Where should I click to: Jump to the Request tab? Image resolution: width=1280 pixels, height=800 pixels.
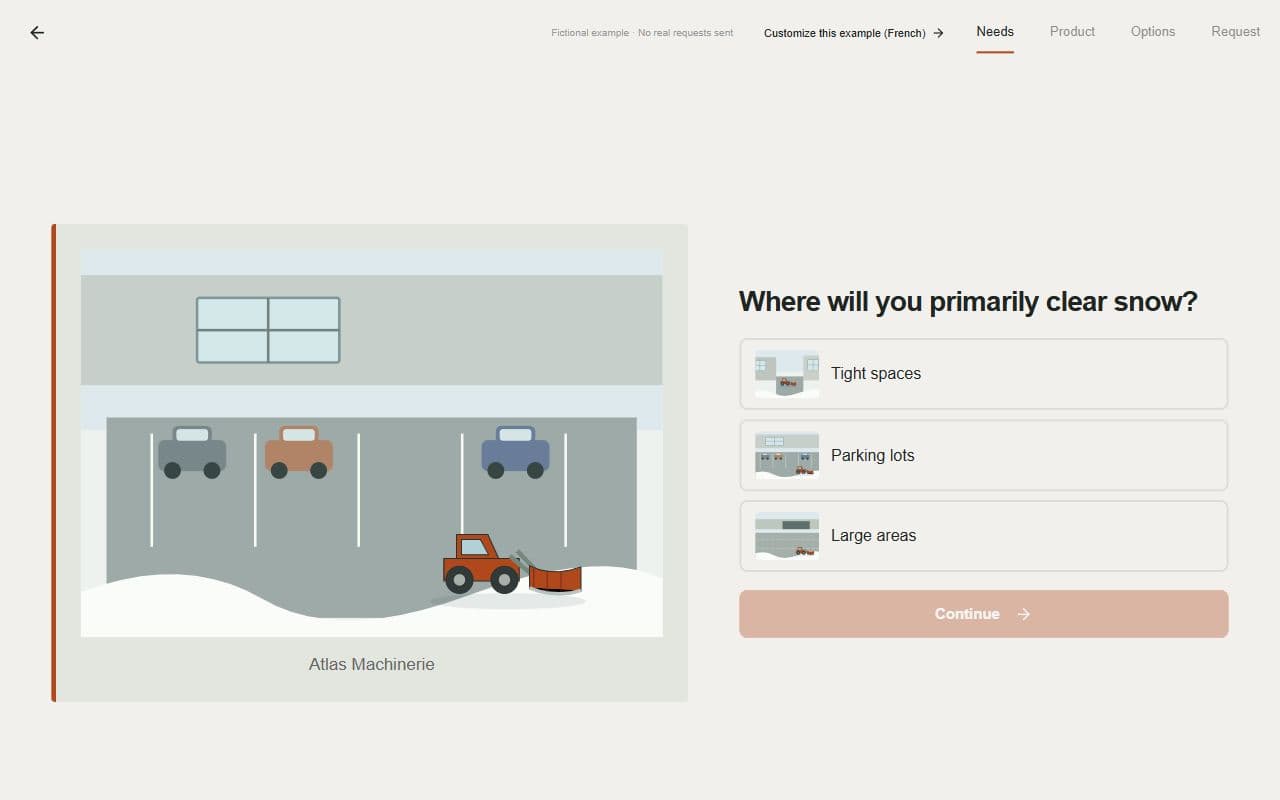click(x=1235, y=32)
